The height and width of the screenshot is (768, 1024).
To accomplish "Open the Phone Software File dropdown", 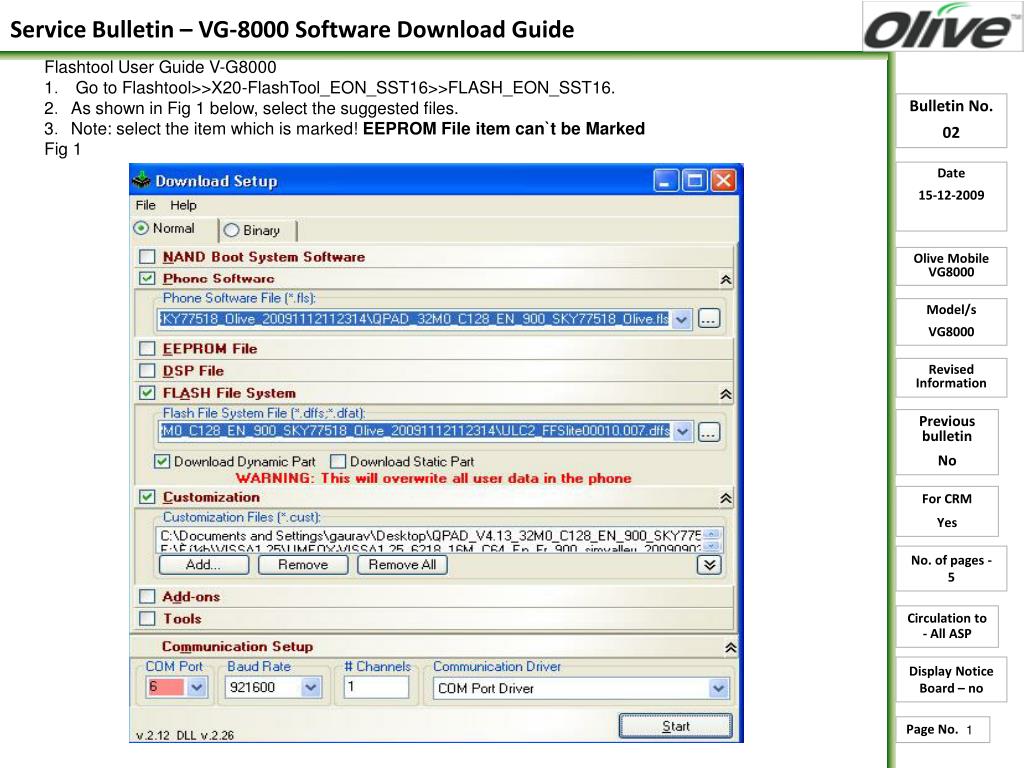I will tap(682, 319).
